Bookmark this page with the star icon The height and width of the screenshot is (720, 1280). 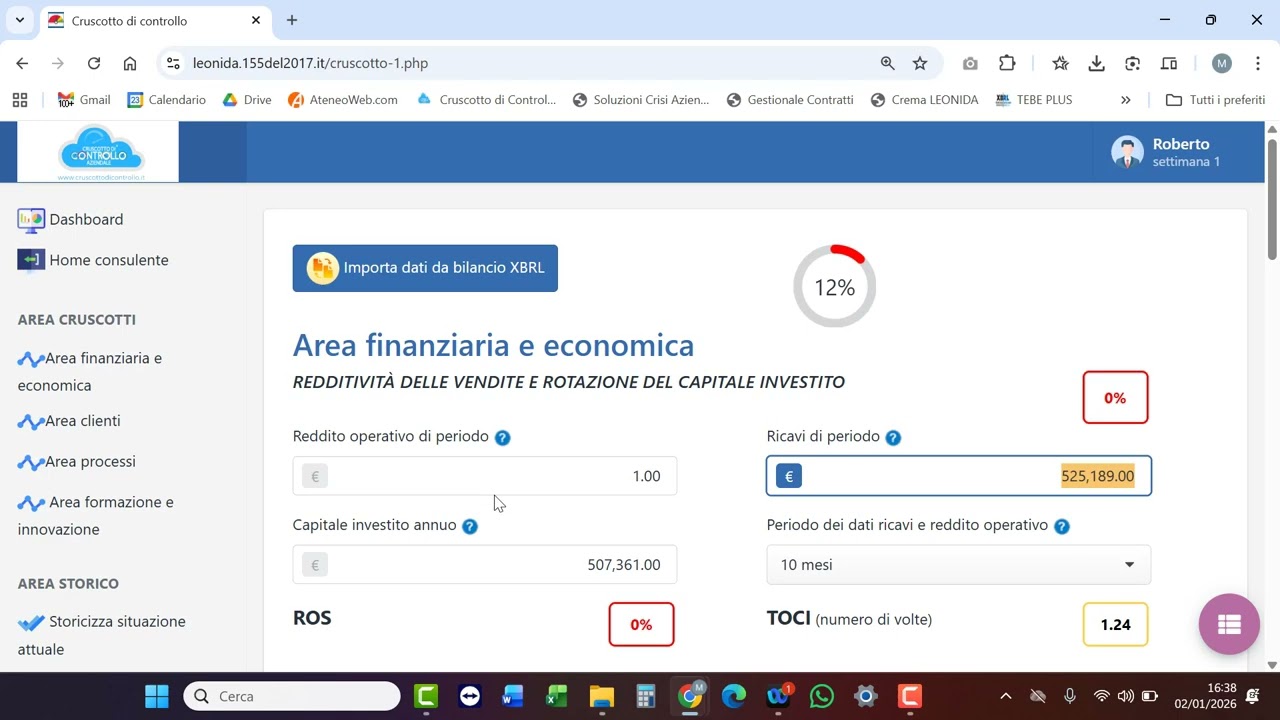pos(920,63)
